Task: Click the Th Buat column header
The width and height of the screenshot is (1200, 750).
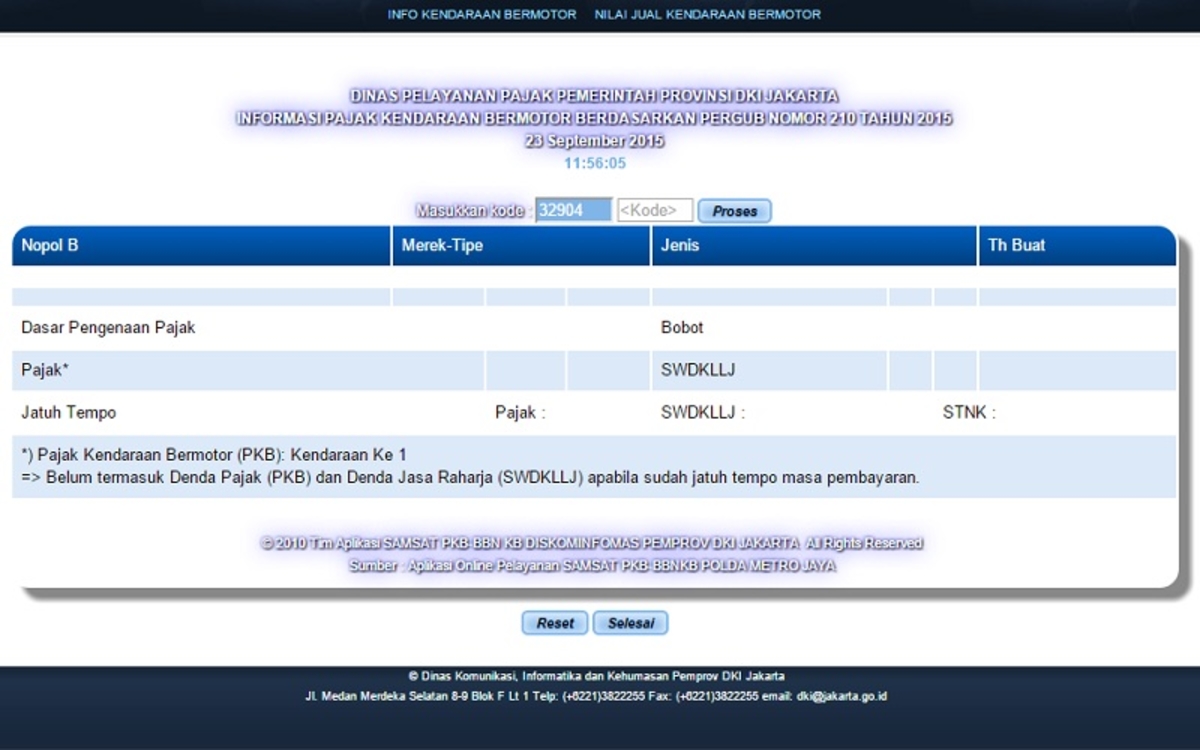Action: pyautogui.click(x=1017, y=245)
